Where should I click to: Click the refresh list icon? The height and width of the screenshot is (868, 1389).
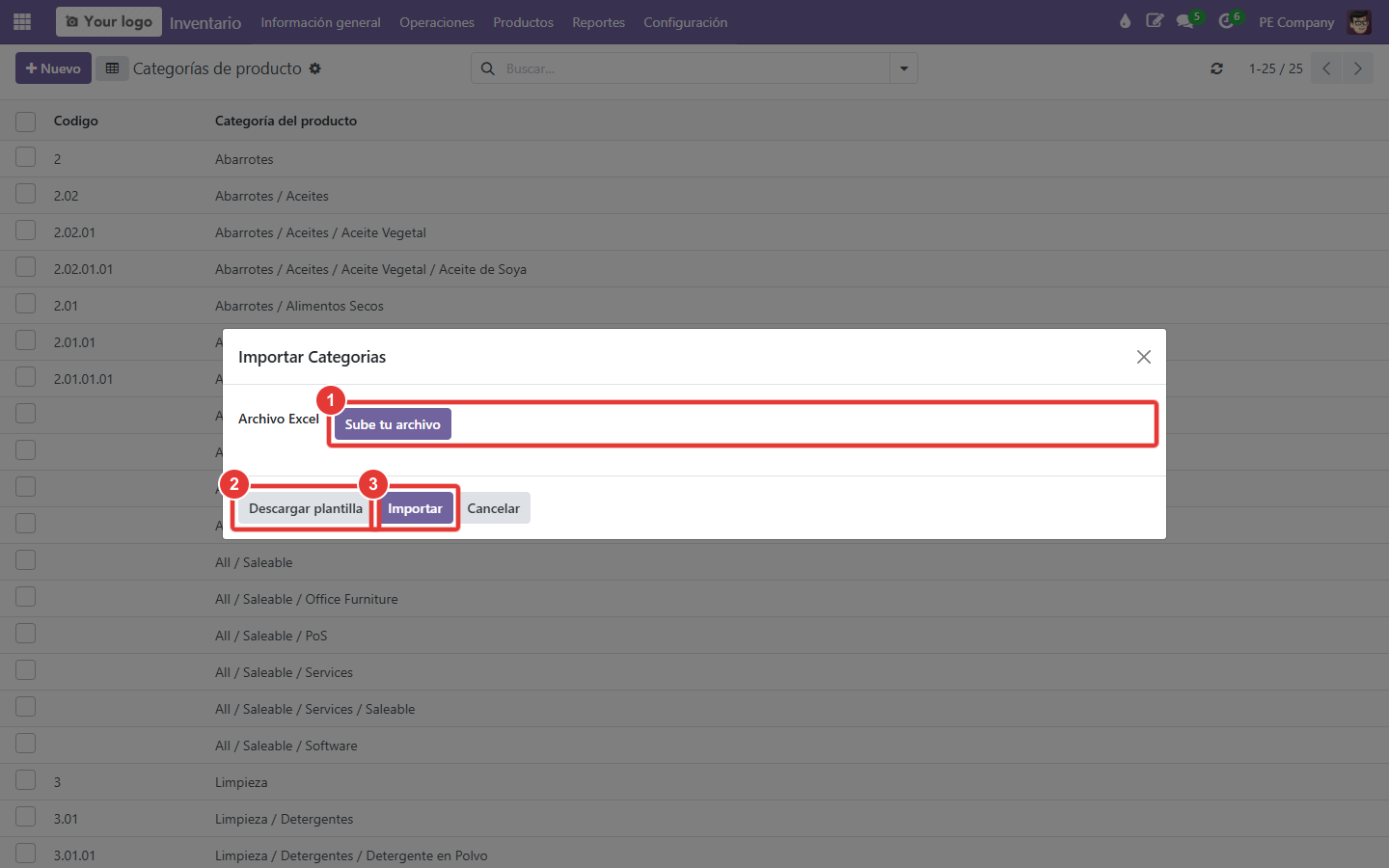pos(1217,68)
